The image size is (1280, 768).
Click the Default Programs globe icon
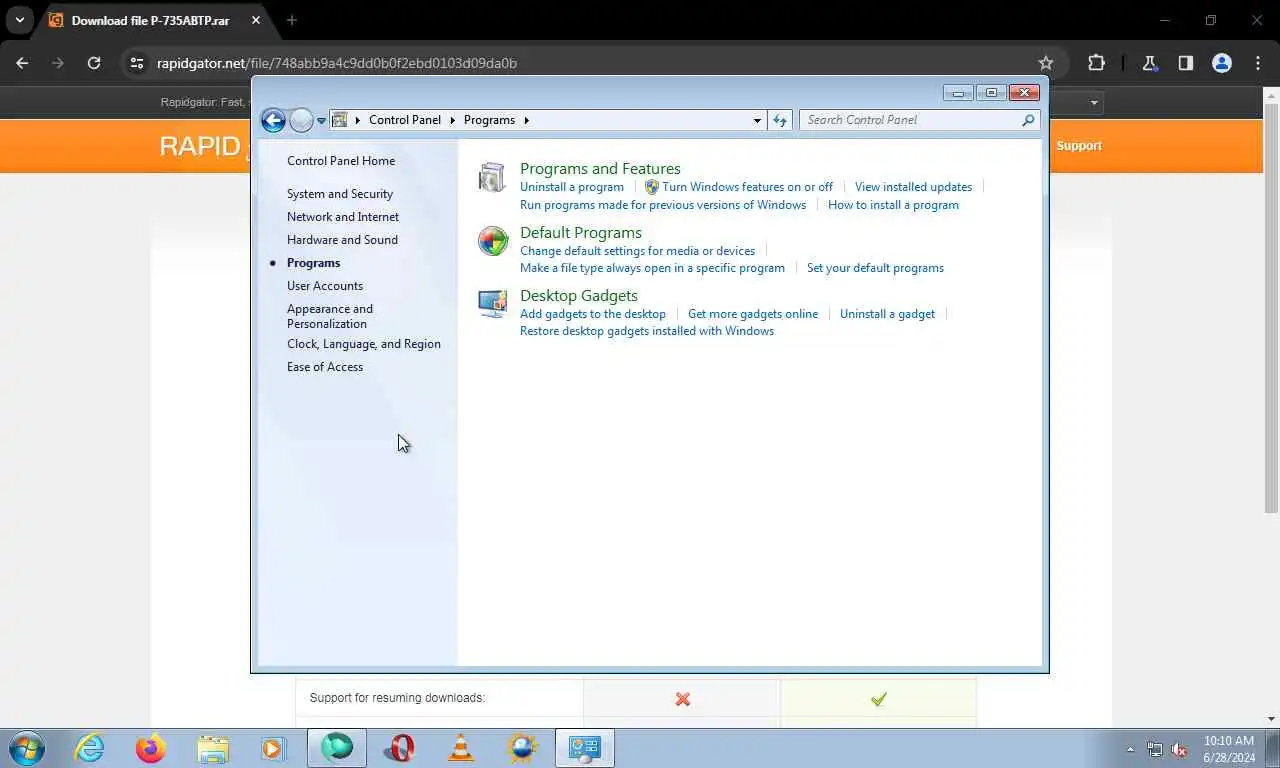click(x=493, y=241)
